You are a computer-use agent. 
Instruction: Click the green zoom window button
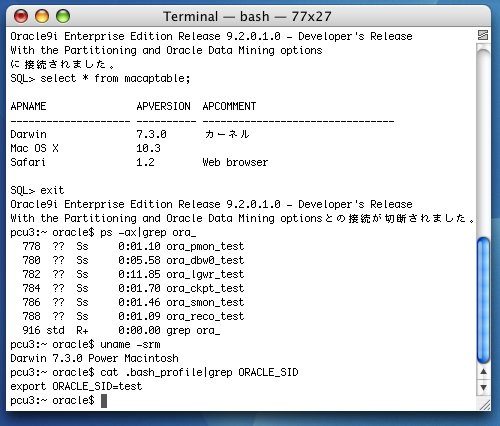click(x=63, y=16)
